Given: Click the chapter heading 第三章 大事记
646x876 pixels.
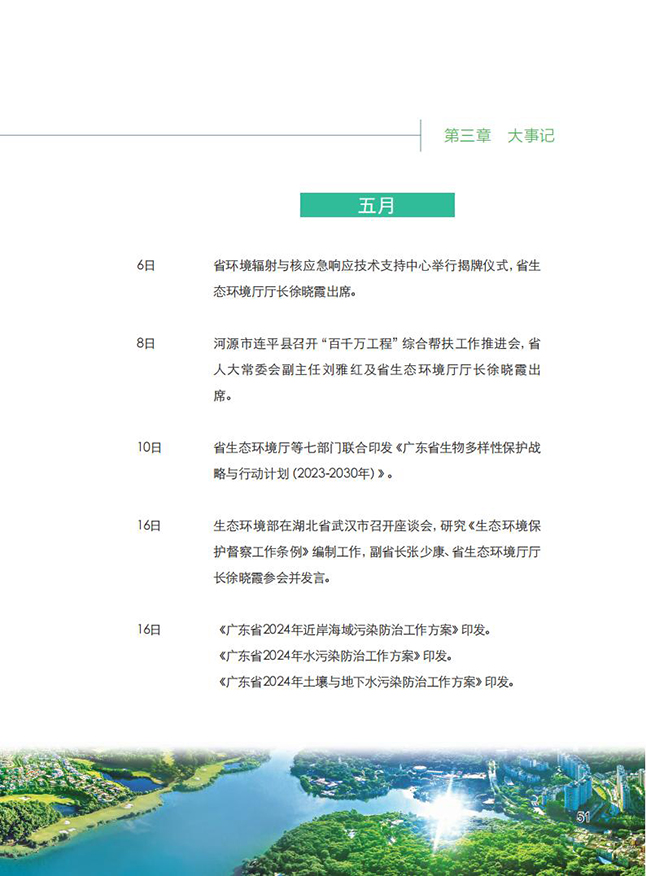Looking at the screenshot, I should coord(498,136).
